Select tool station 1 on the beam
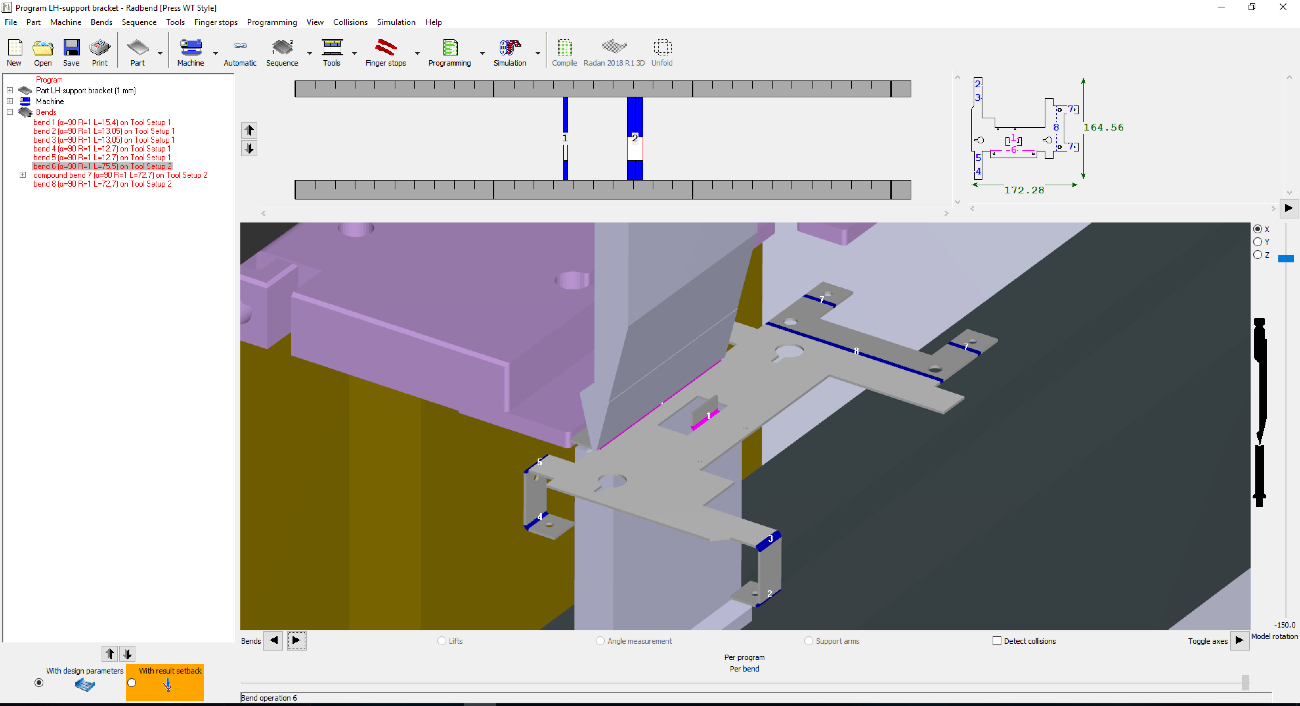The height and width of the screenshot is (706, 1300). [565, 138]
